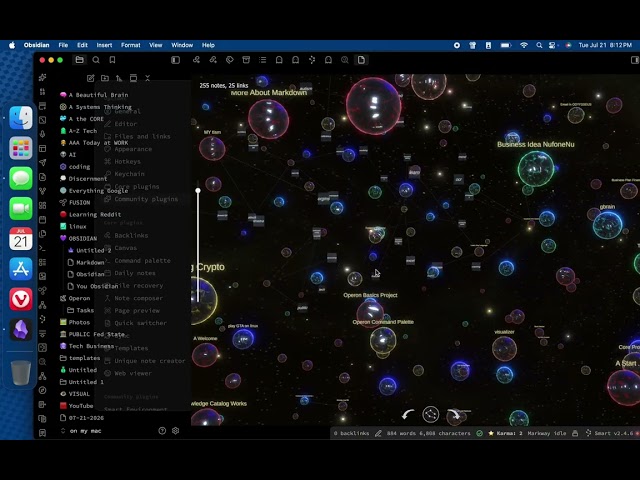Click the compass ribbon icon
640x480 pixels.
[42, 390]
